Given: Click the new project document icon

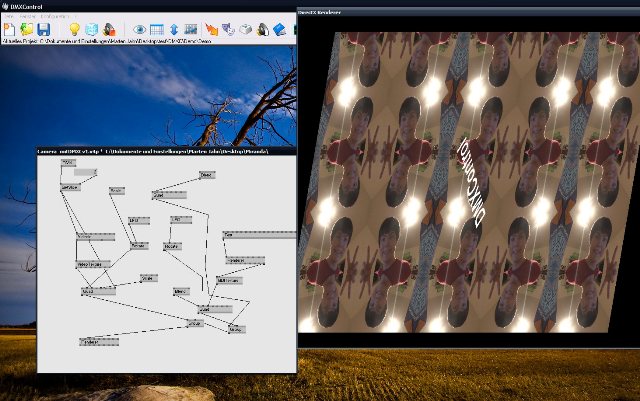Looking at the screenshot, I should coord(9,30).
